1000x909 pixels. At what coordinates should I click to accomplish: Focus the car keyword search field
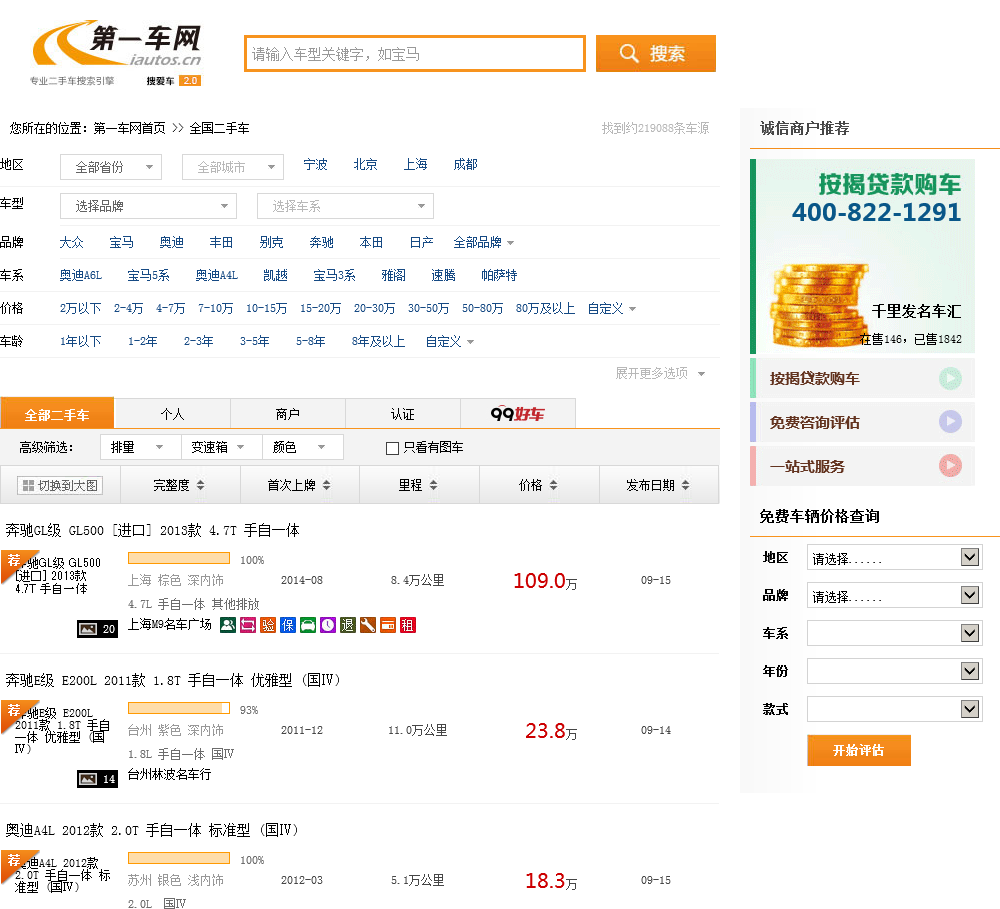tap(415, 54)
